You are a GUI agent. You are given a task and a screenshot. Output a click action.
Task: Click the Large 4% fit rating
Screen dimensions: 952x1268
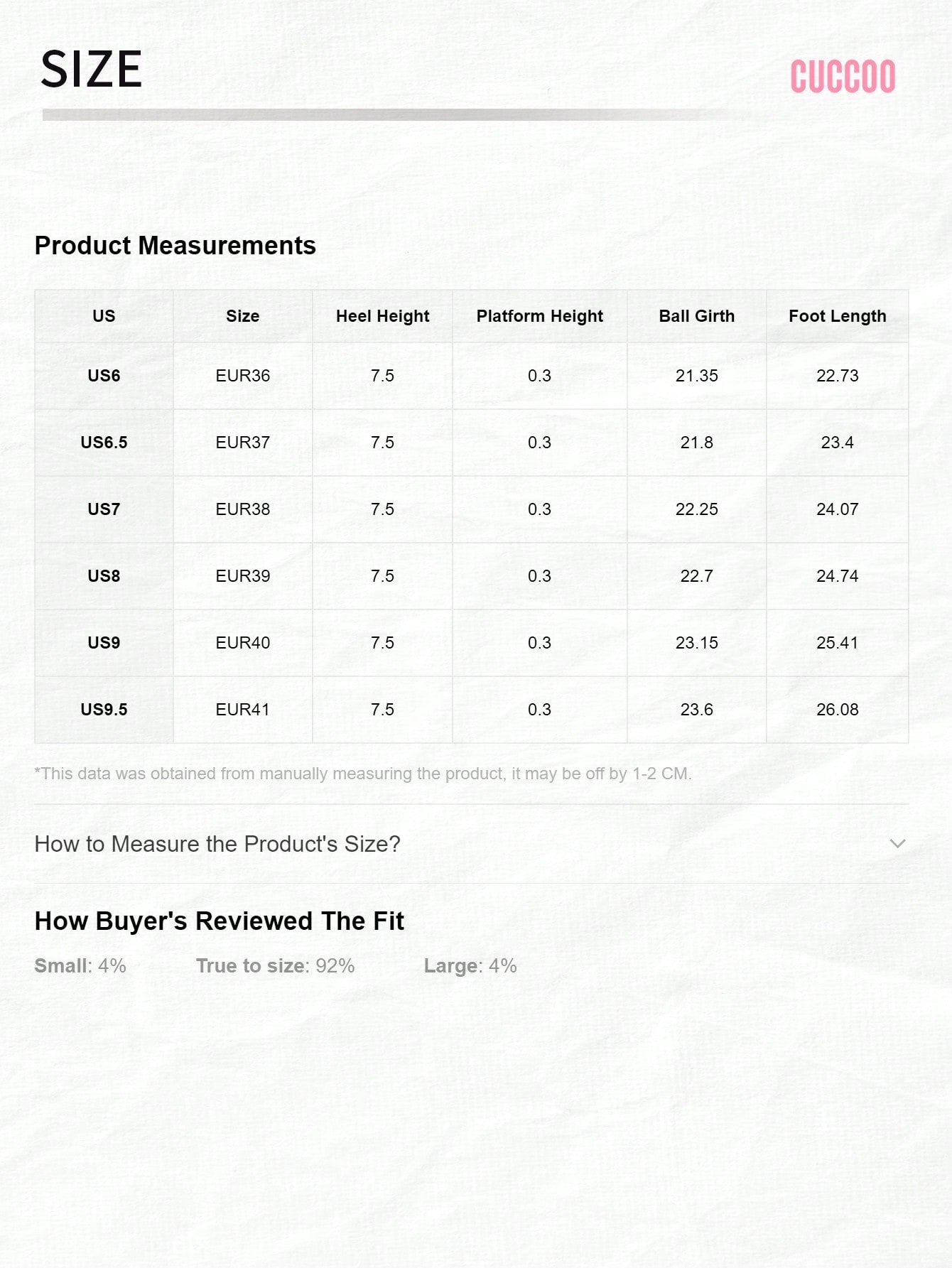[470, 966]
